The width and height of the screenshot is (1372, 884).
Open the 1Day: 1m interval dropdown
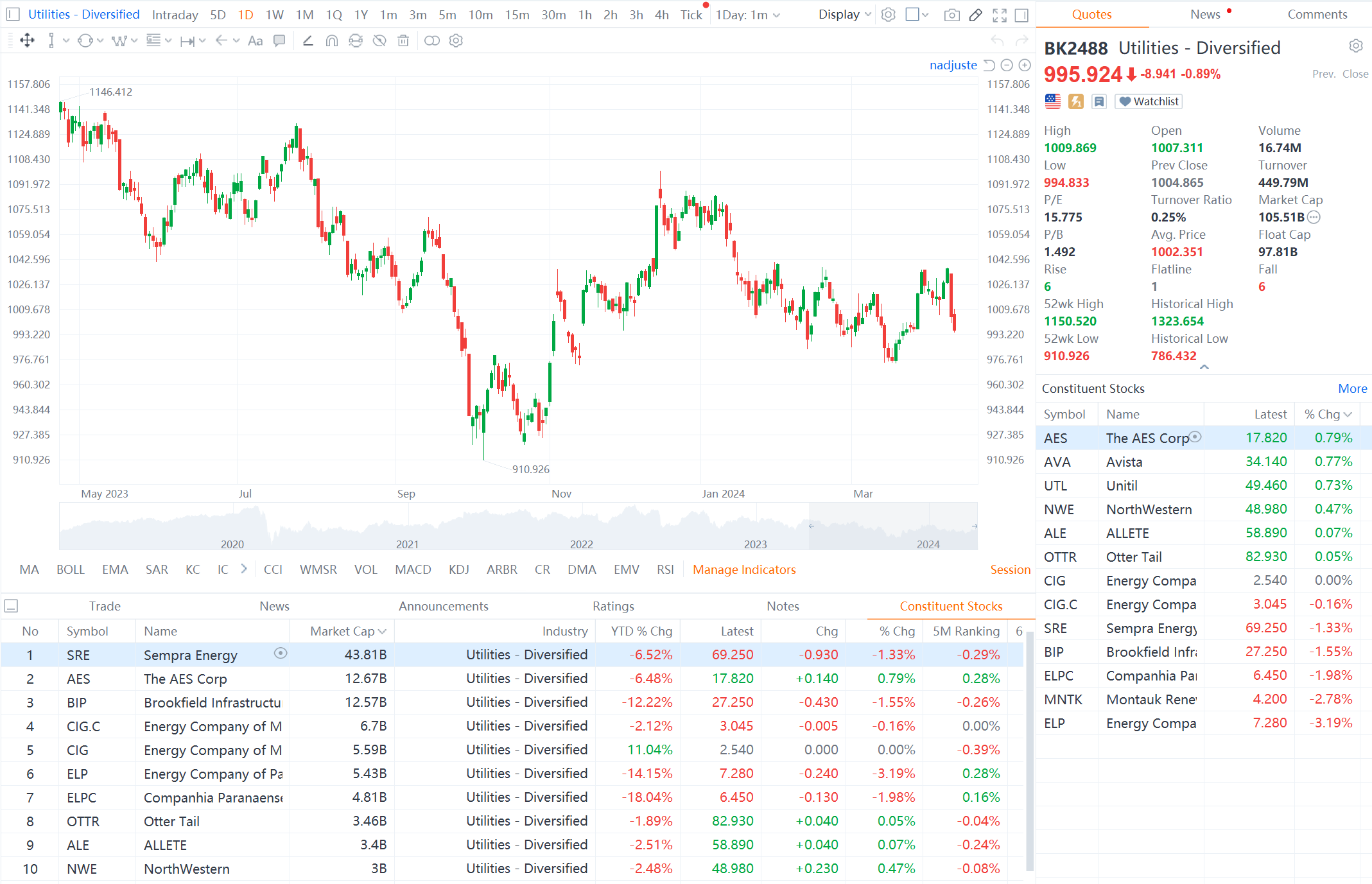[x=748, y=15]
